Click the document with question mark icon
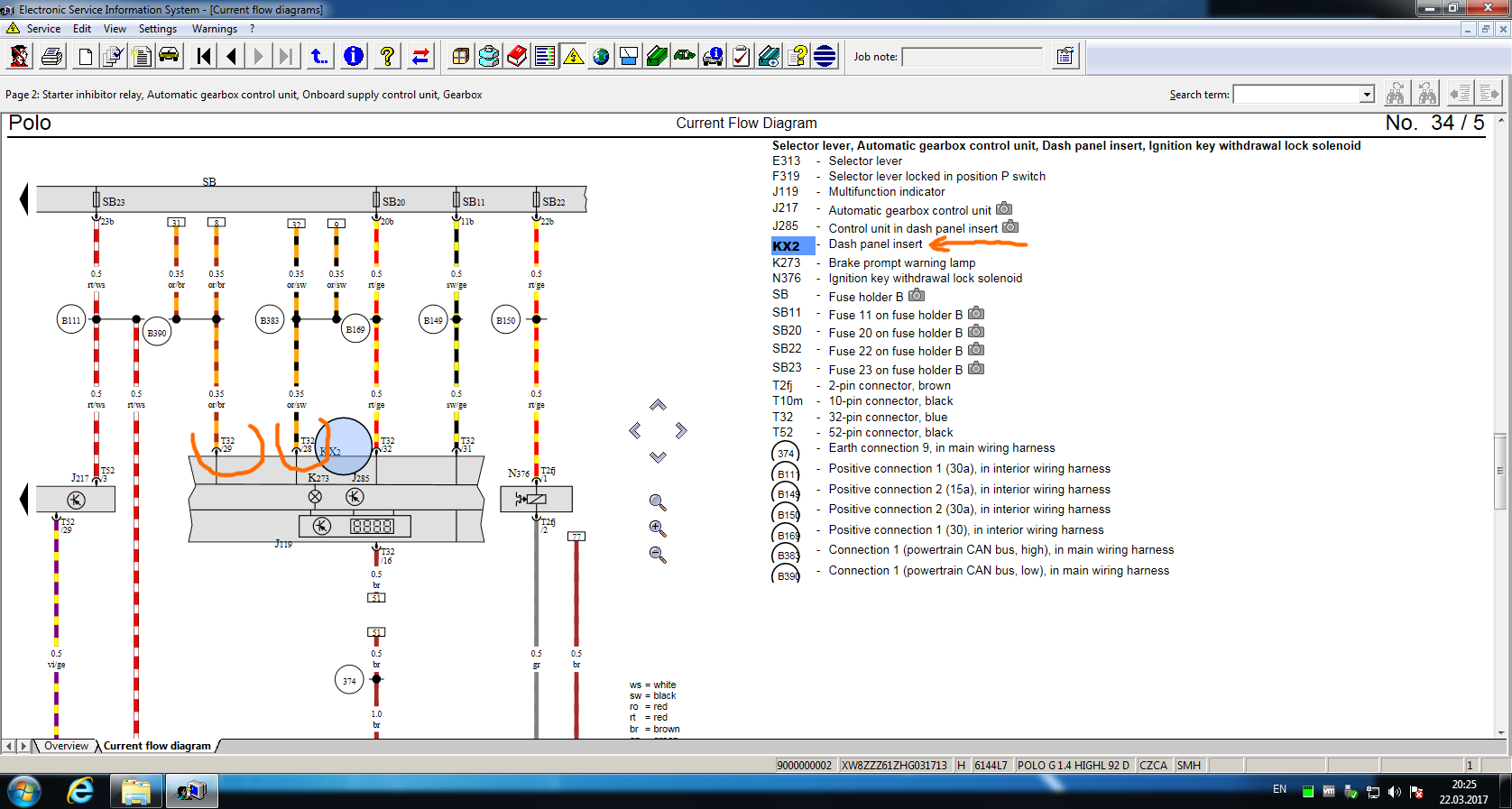Screen dimensions: 1512x809 [797, 57]
